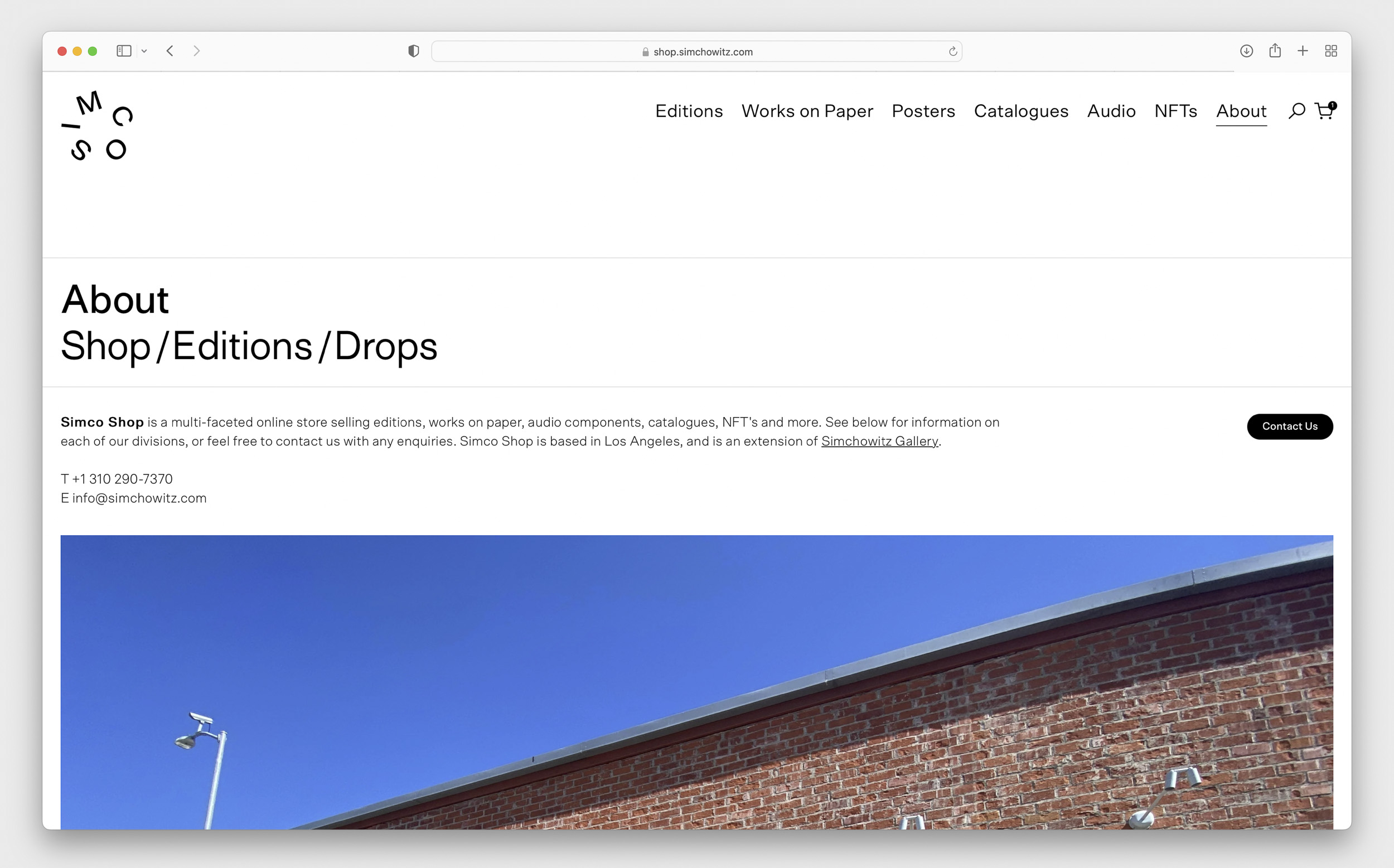Open a new tab with plus icon
Viewport: 1394px width, 868px height.
pos(1303,51)
